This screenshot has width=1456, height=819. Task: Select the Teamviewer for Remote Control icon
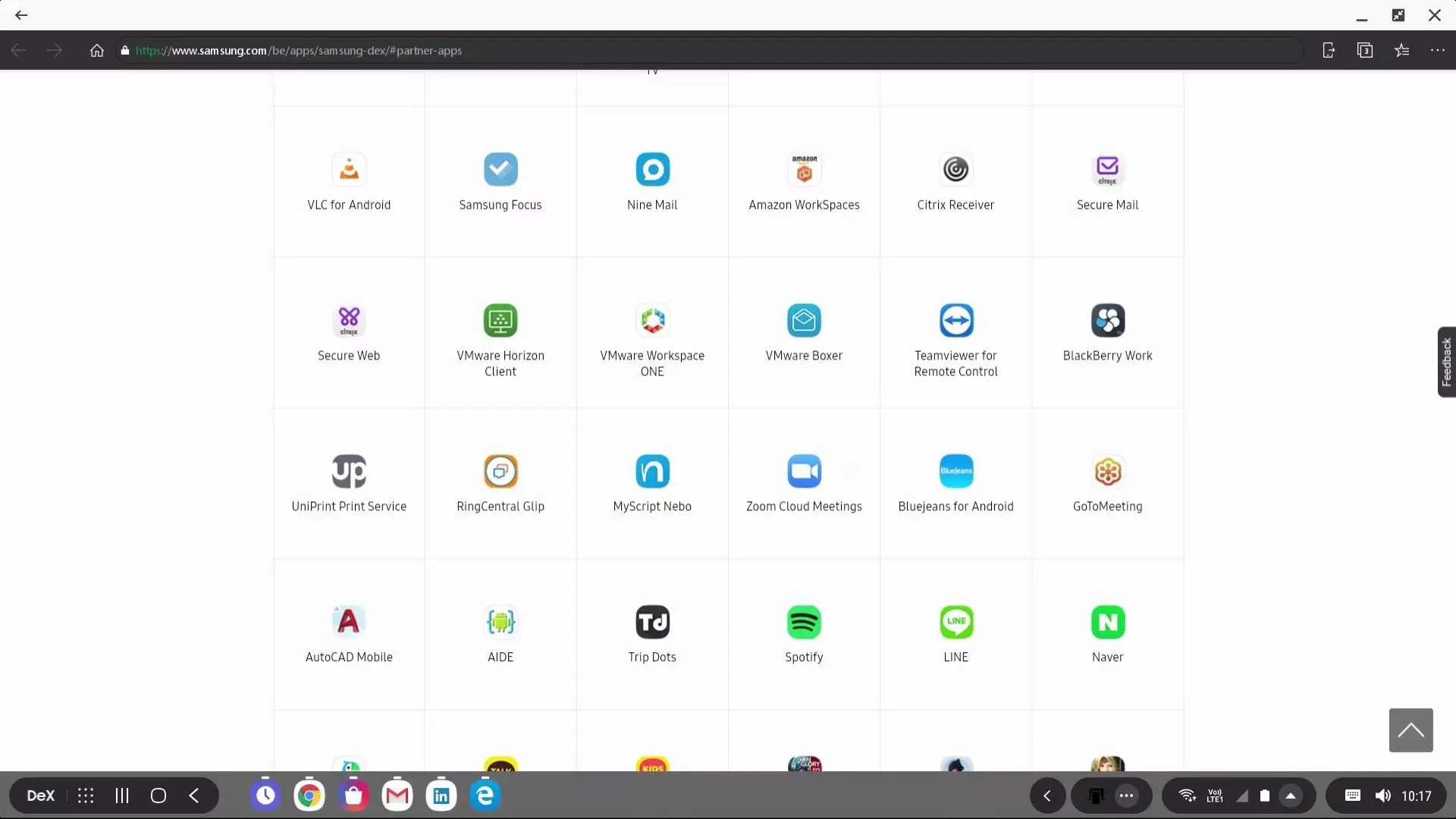click(955, 320)
